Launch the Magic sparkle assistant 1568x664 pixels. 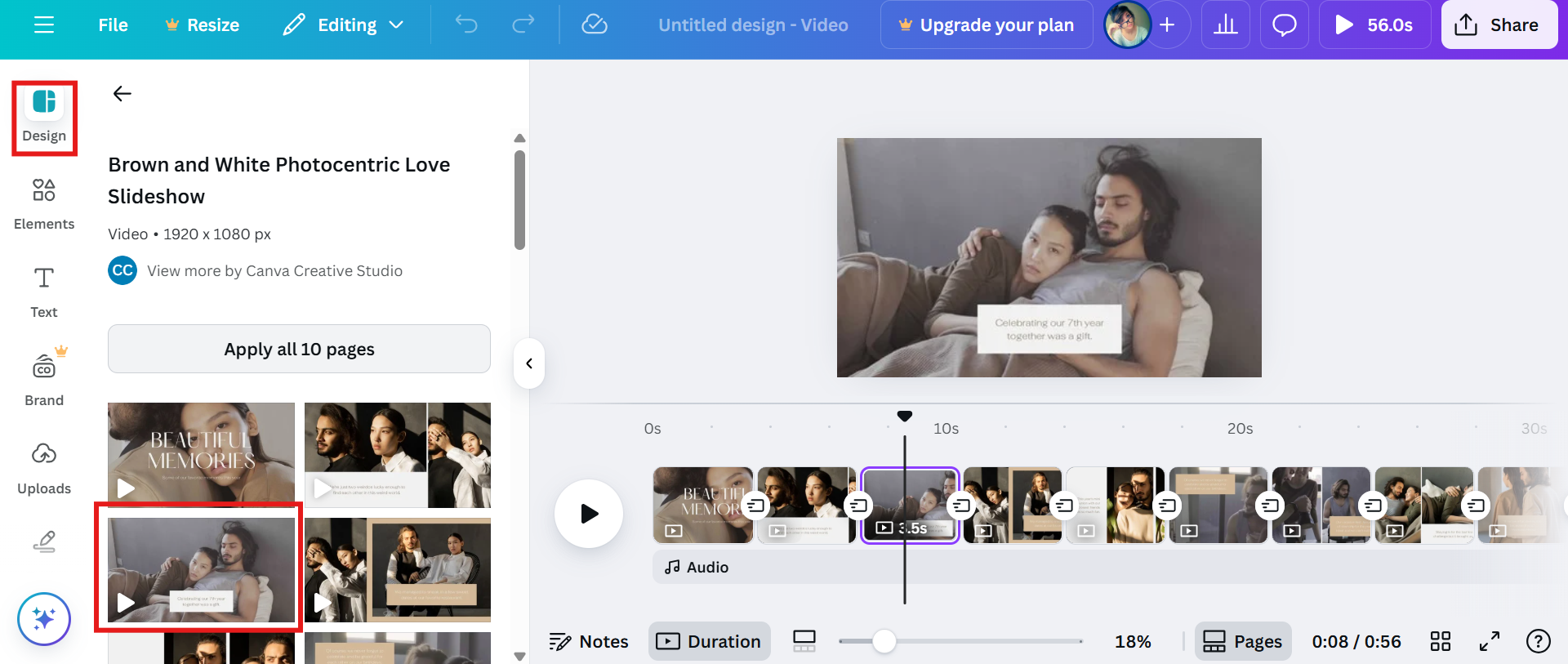pyautogui.click(x=44, y=619)
